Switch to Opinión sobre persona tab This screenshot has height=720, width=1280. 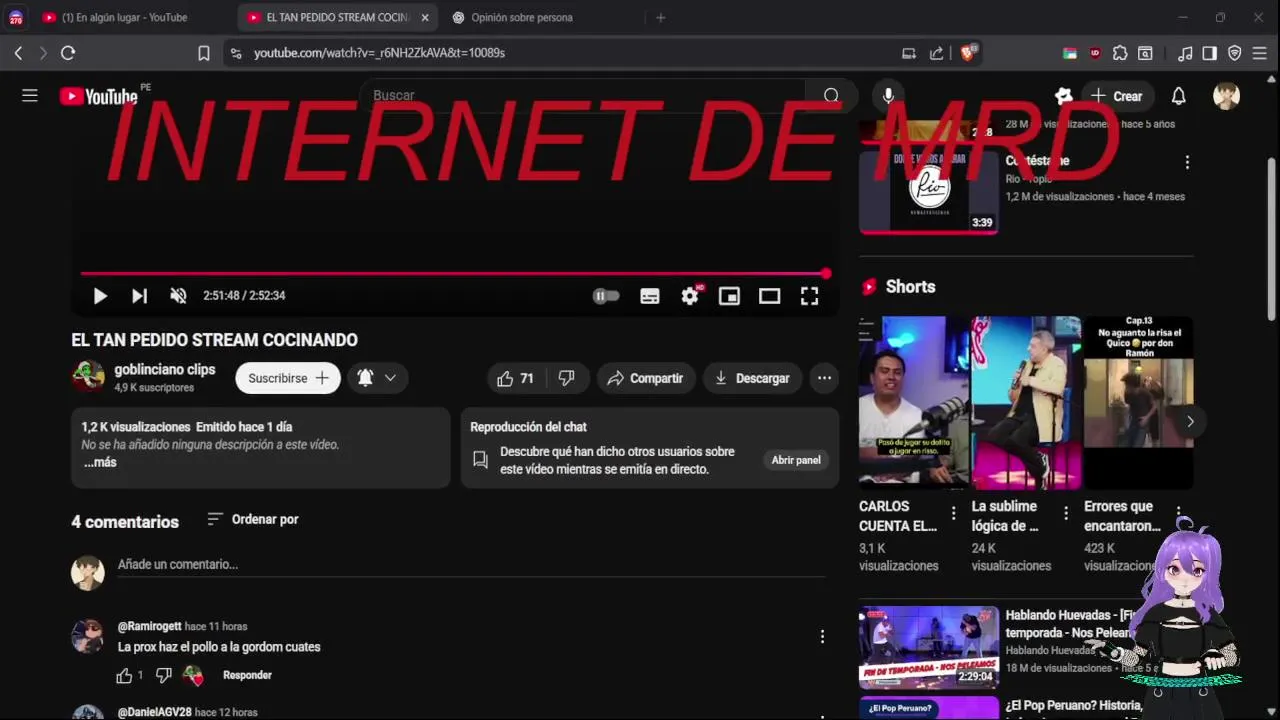coord(522,17)
